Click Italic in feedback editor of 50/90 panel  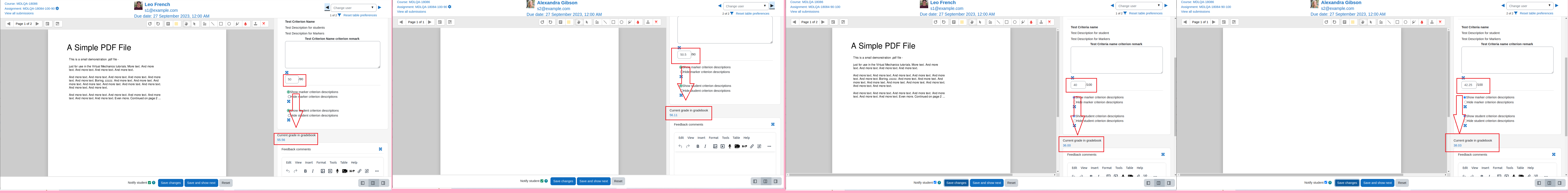(313, 171)
